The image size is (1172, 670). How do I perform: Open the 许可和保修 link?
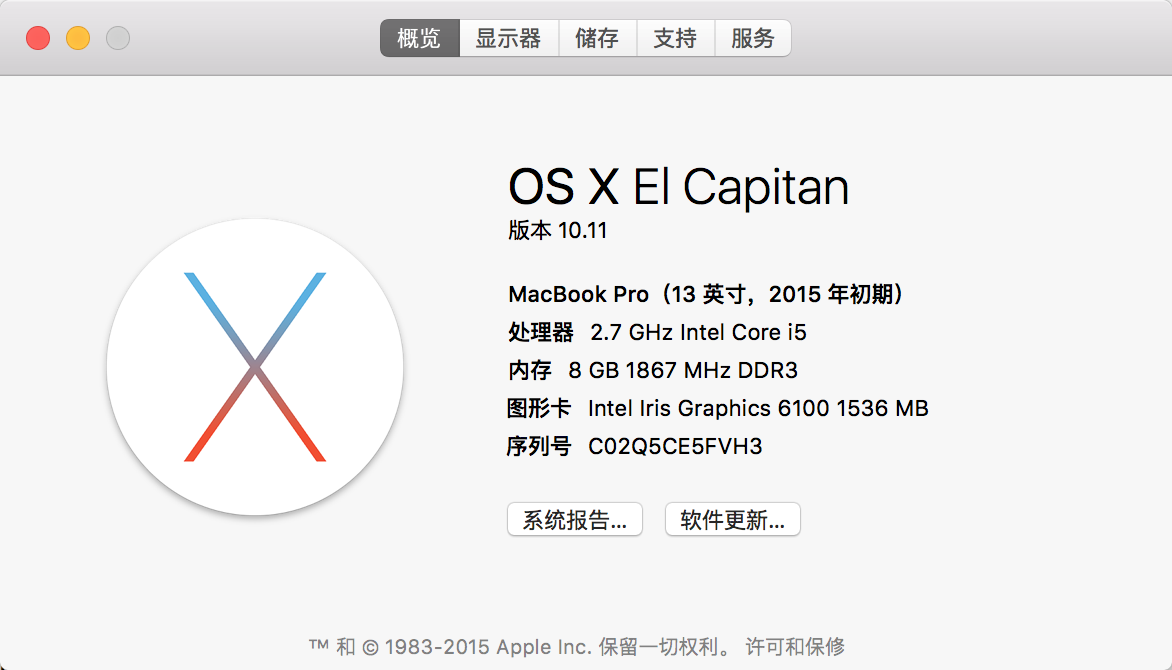pyautogui.click(x=795, y=647)
